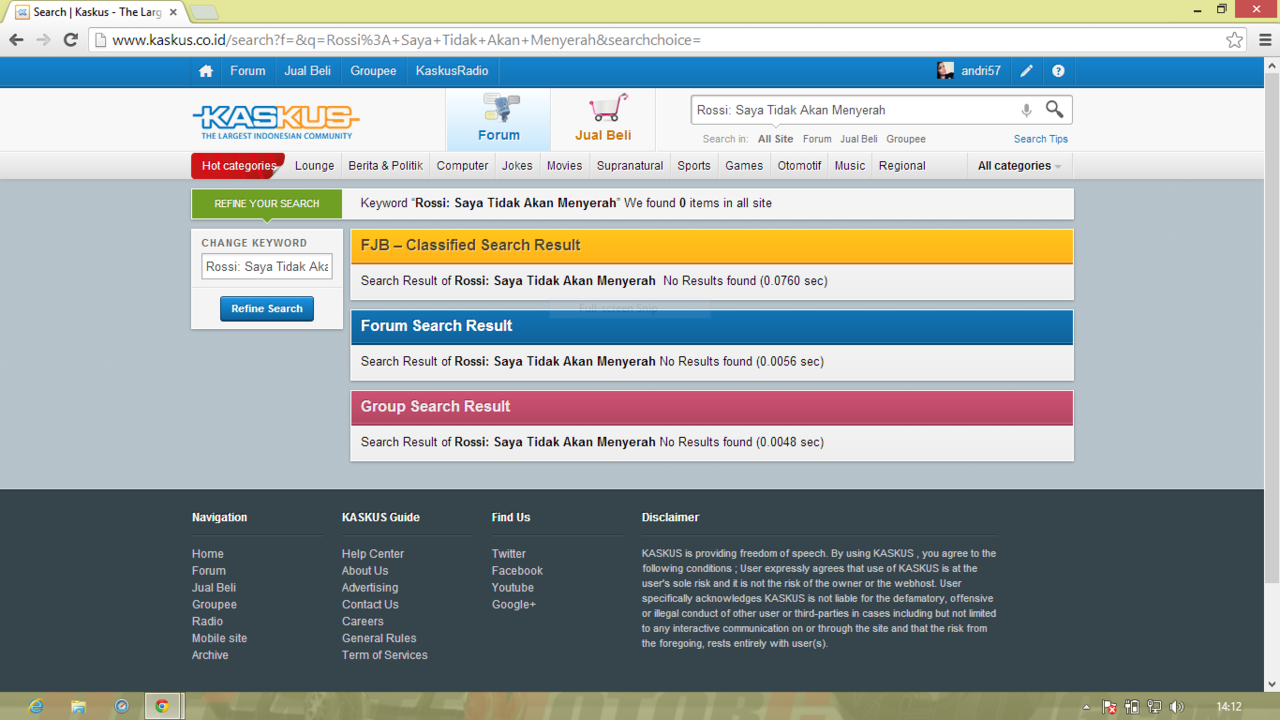Open KaskusRadio in top bar
The image size is (1280, 720).
click(452, 71)
